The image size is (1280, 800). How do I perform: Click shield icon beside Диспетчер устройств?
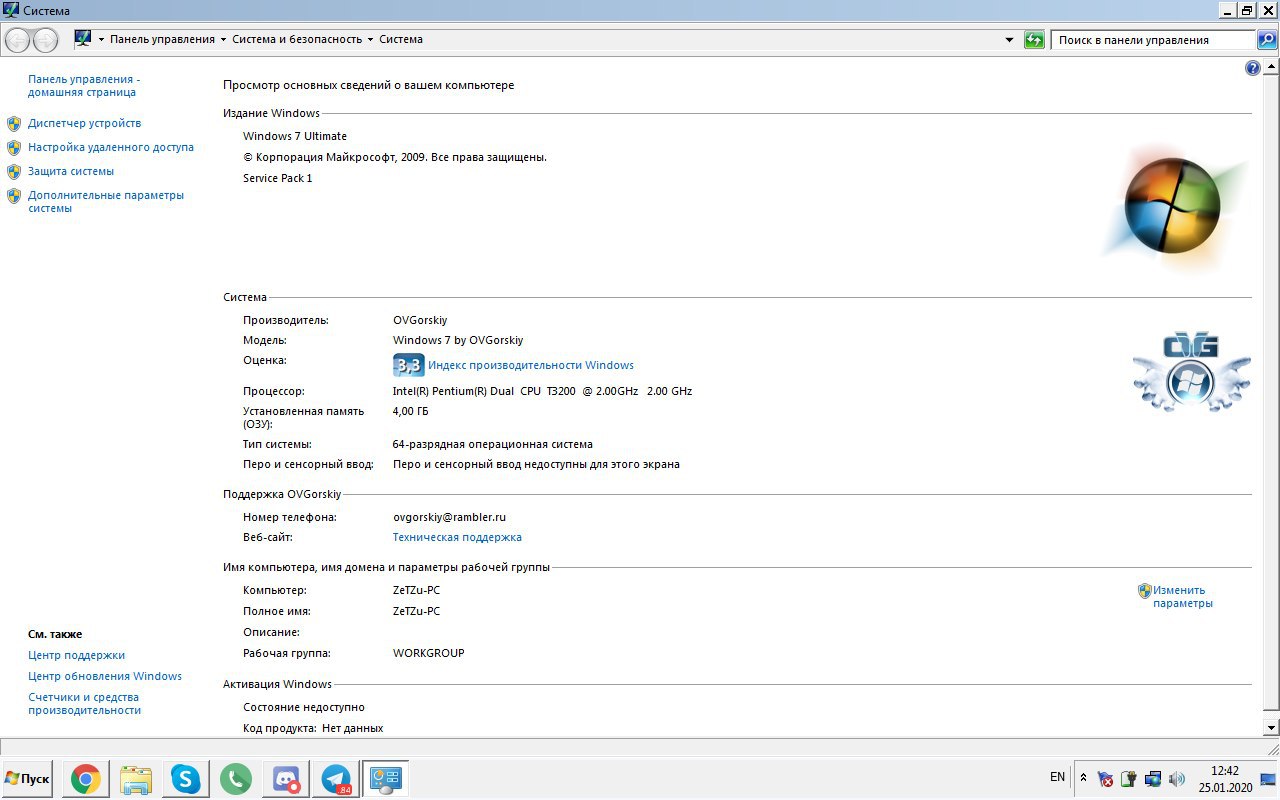[x=14, y=124]
